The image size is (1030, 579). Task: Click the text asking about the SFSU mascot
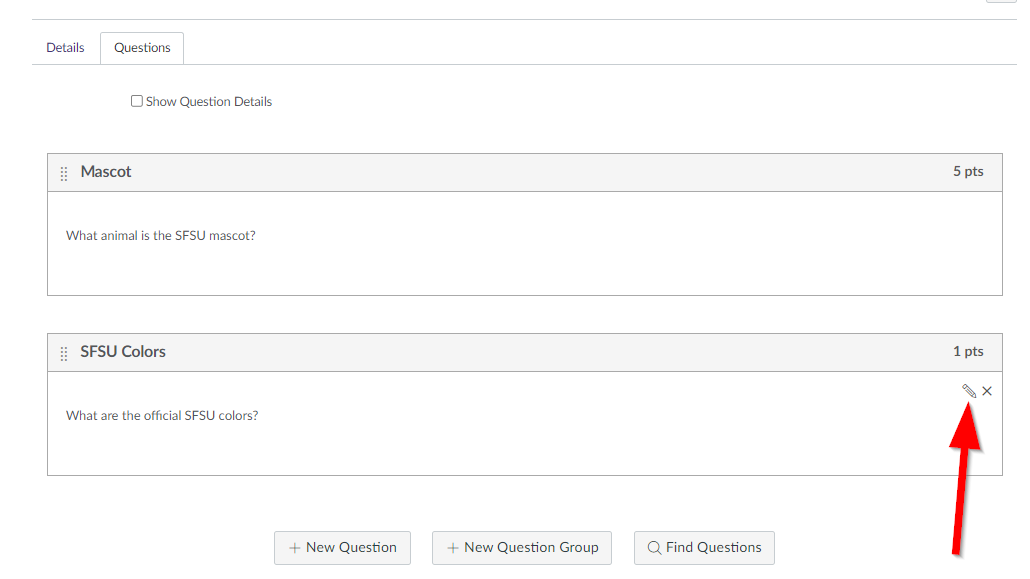(x=160, y=235)
